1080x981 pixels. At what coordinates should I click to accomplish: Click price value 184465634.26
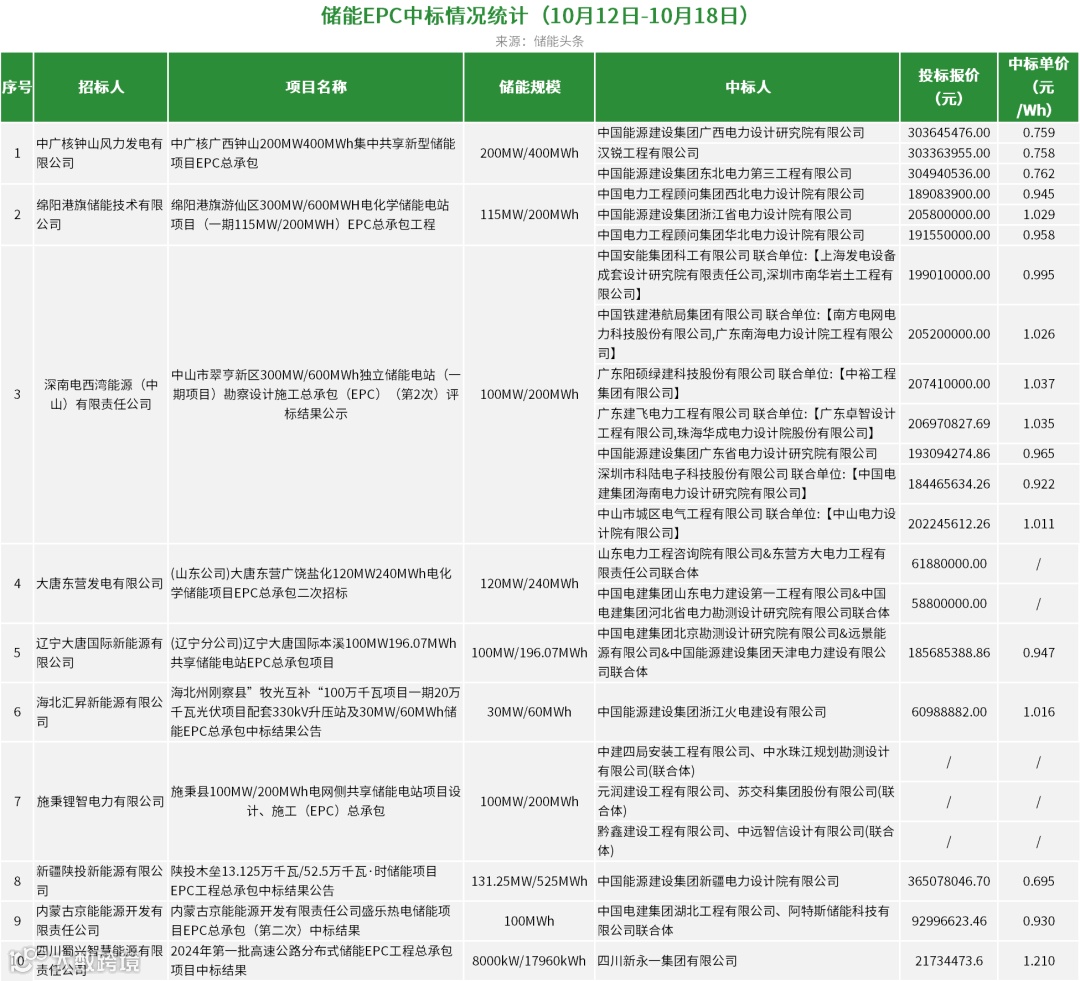(948, 484)
